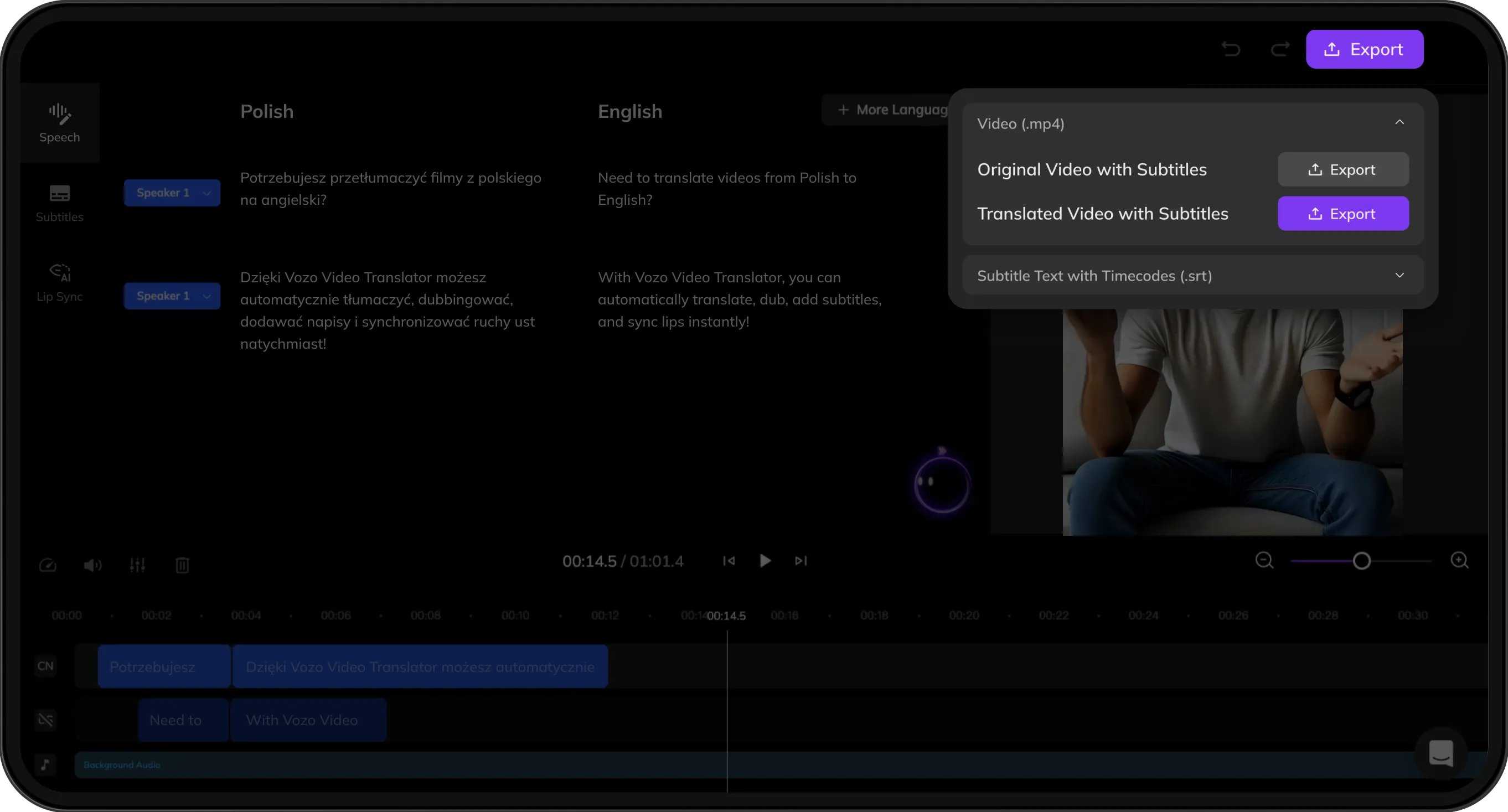
Task: Open the main Export button at top
Action: (x=1365, y=49)
